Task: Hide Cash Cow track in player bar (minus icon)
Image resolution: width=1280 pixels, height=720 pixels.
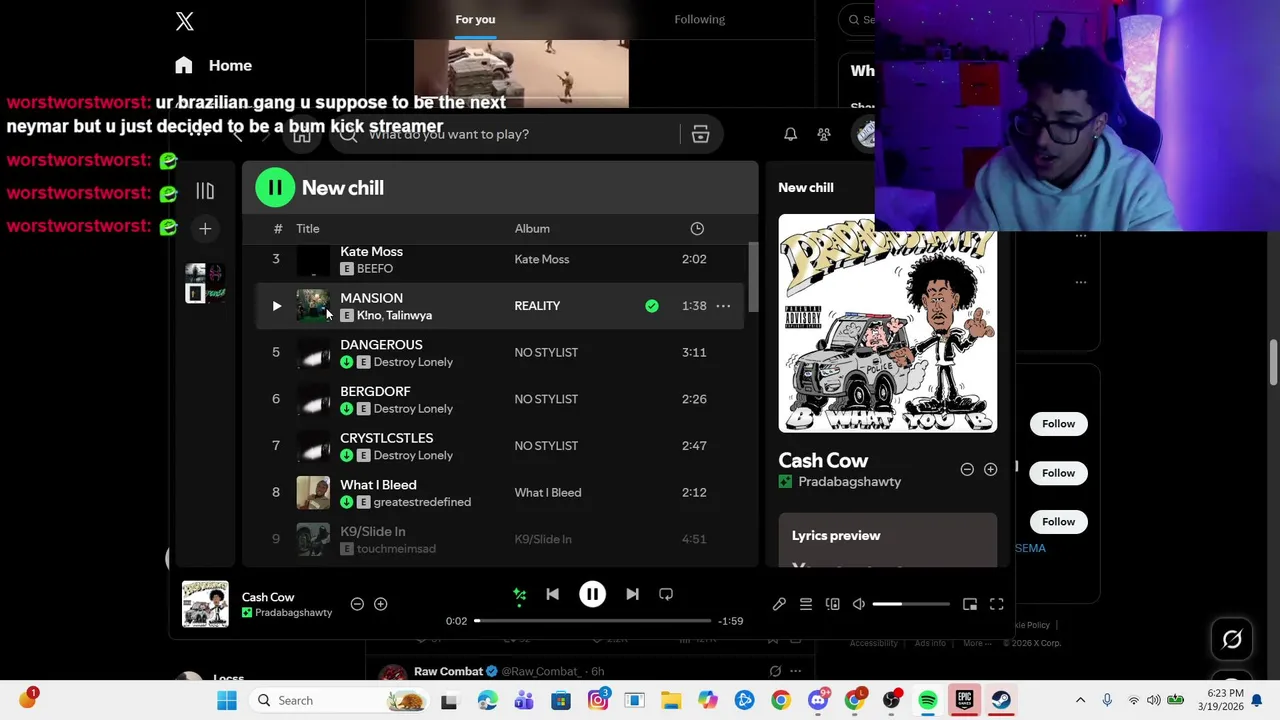Action: click(x=357, y=604)
